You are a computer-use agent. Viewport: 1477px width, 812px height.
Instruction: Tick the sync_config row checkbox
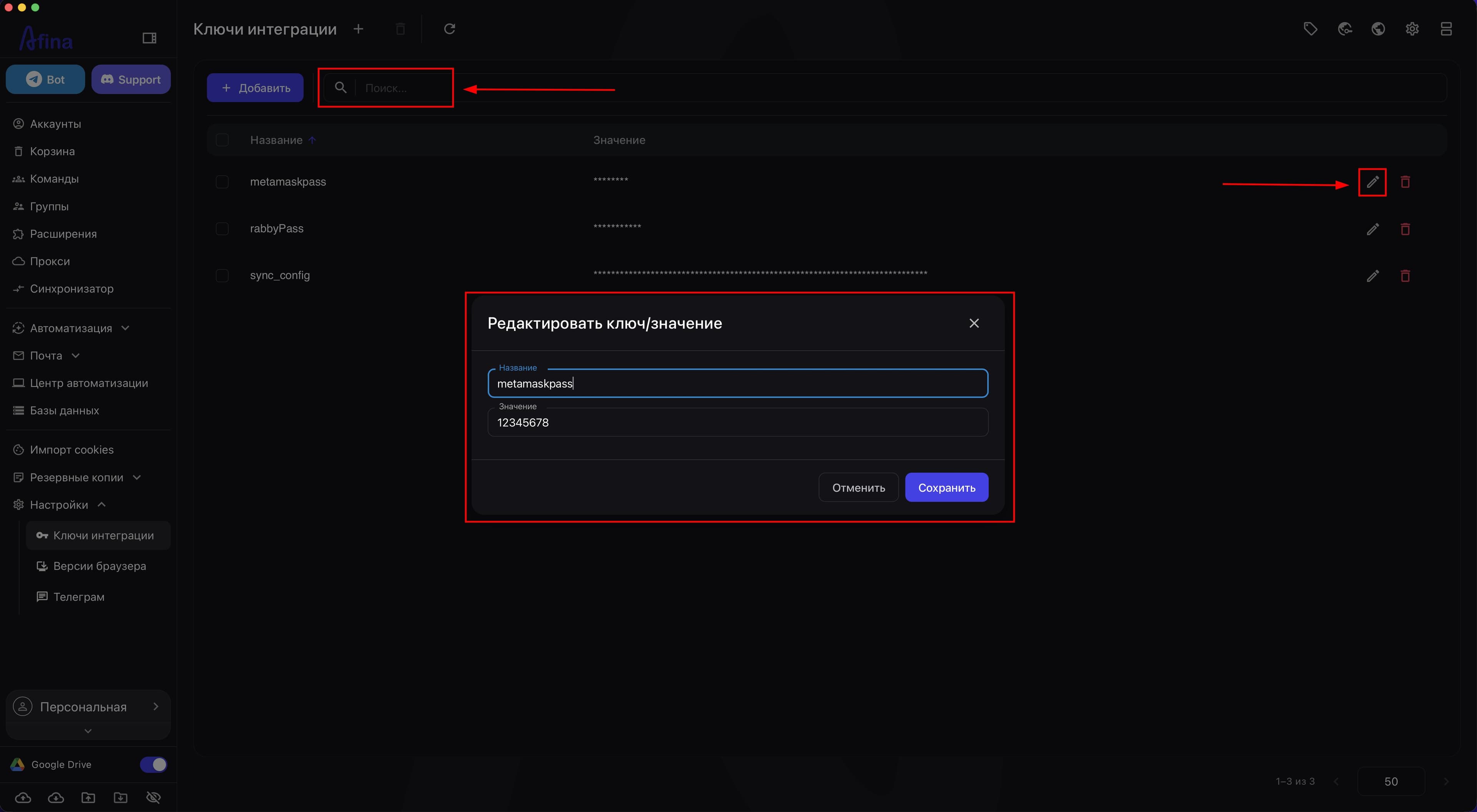pyautogui.click(x=222, y=276)
